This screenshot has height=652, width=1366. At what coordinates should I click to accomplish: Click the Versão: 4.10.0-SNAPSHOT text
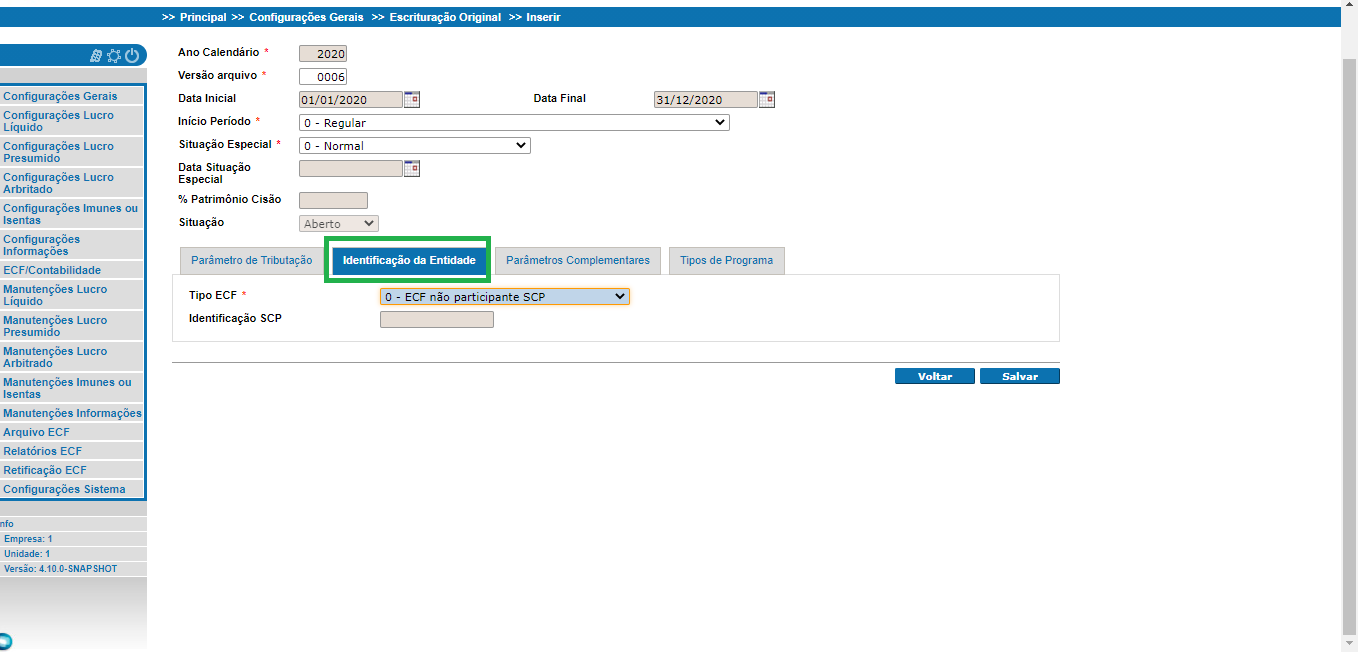[60, 569]
